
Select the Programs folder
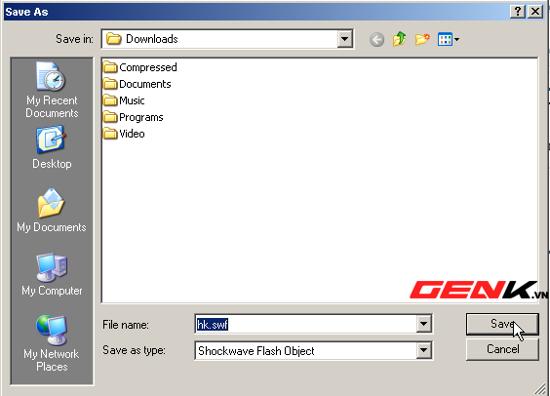coord(133,117)
